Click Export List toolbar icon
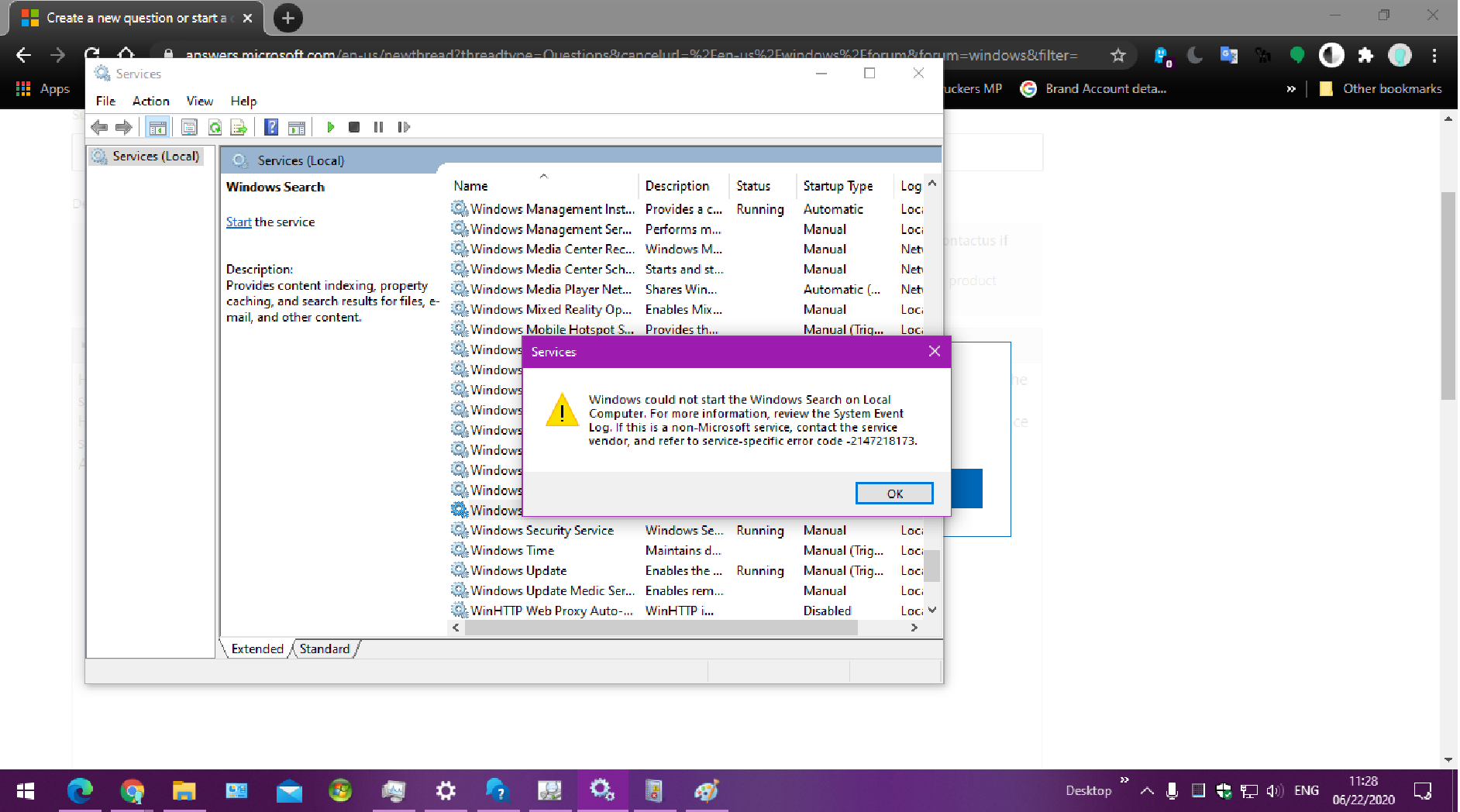The image size is (1460, 812). pos(239,127)
